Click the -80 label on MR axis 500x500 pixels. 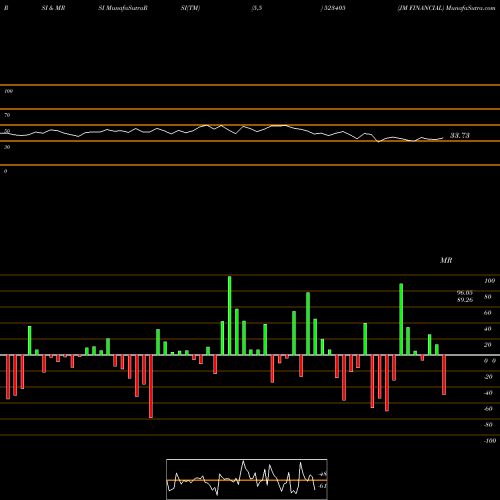488,425
